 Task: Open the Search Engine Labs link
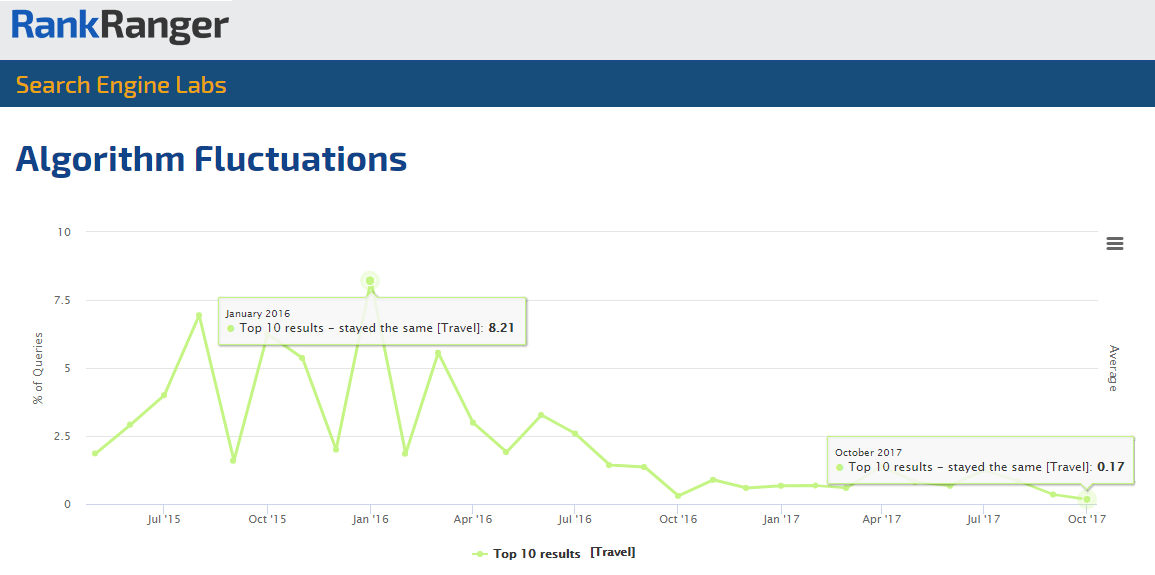[121, 85]
